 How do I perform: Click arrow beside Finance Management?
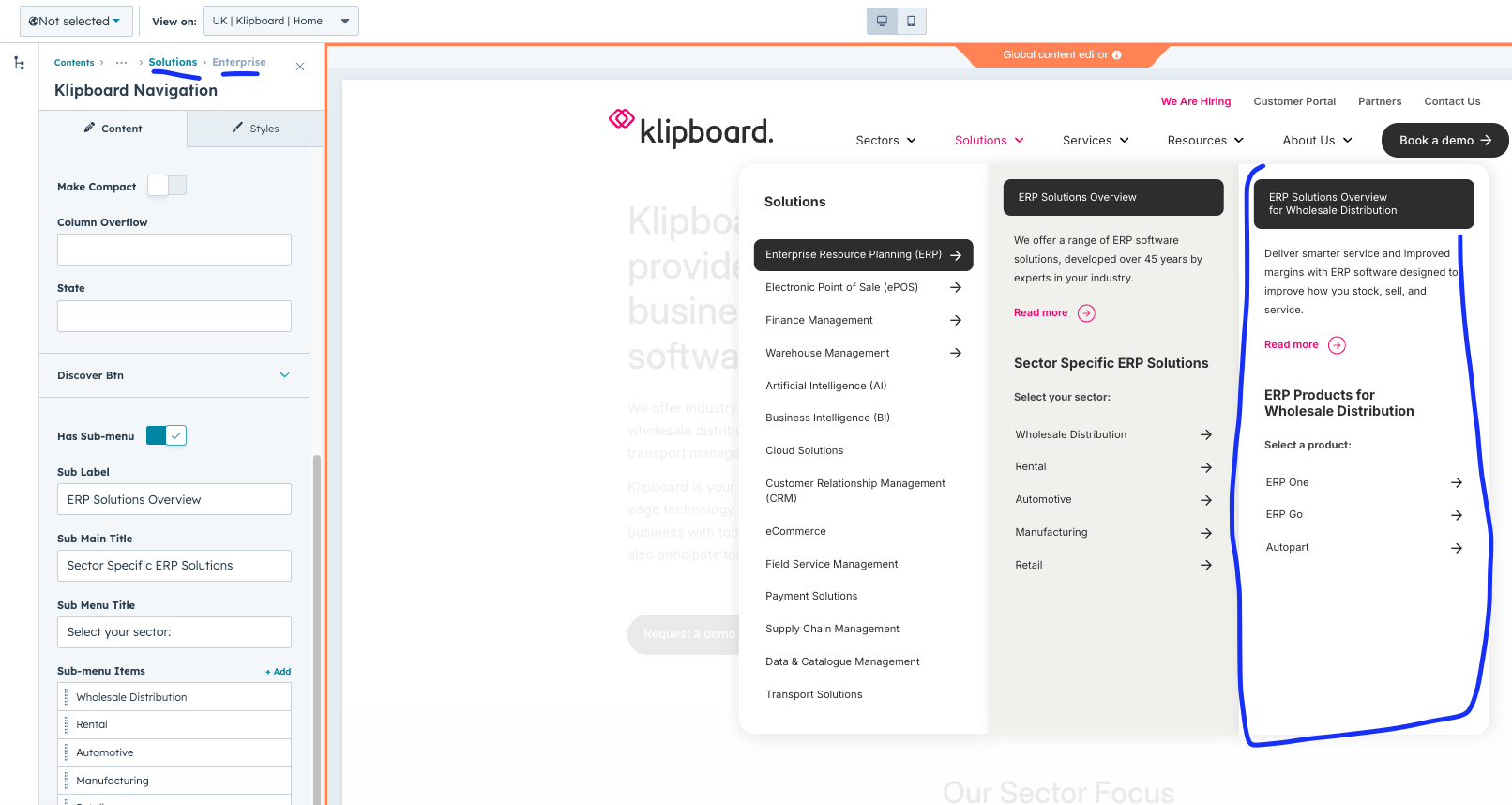[x=956, y=321]
